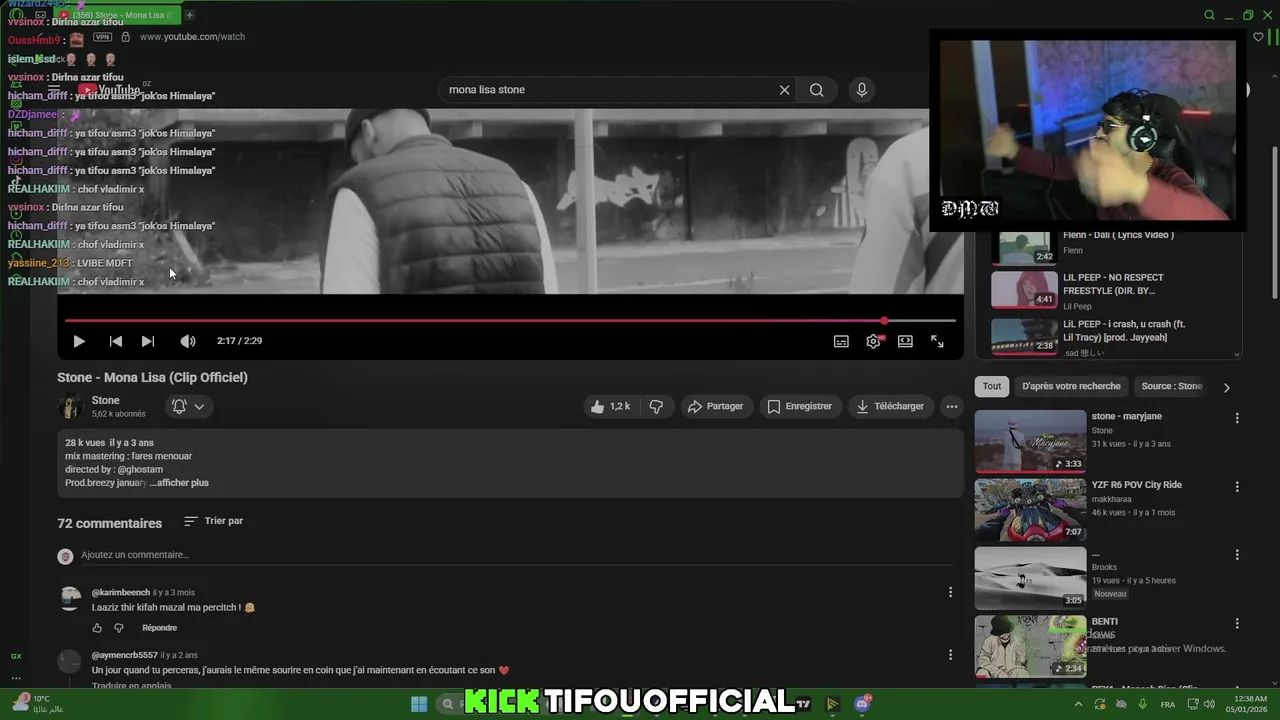Open new browser tab with plus button
Screen dimensions: 1280x720
(189, 15)
